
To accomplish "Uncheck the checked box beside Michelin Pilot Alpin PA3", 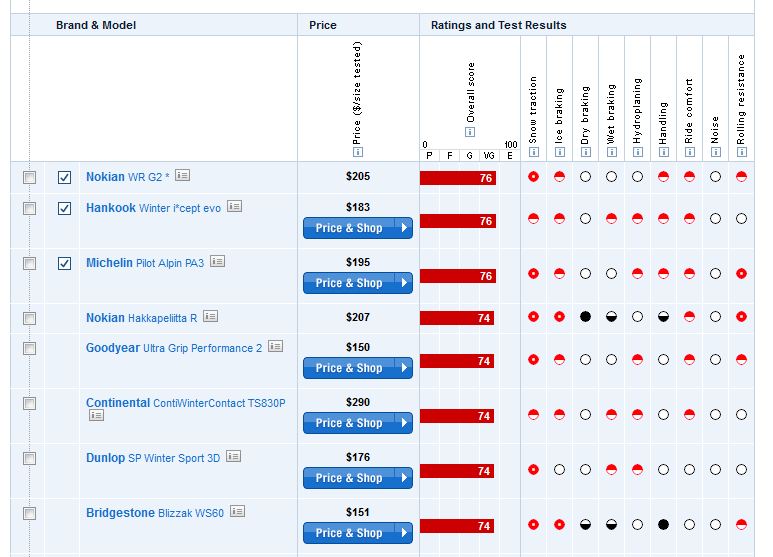I will click(x=64, y=263).
